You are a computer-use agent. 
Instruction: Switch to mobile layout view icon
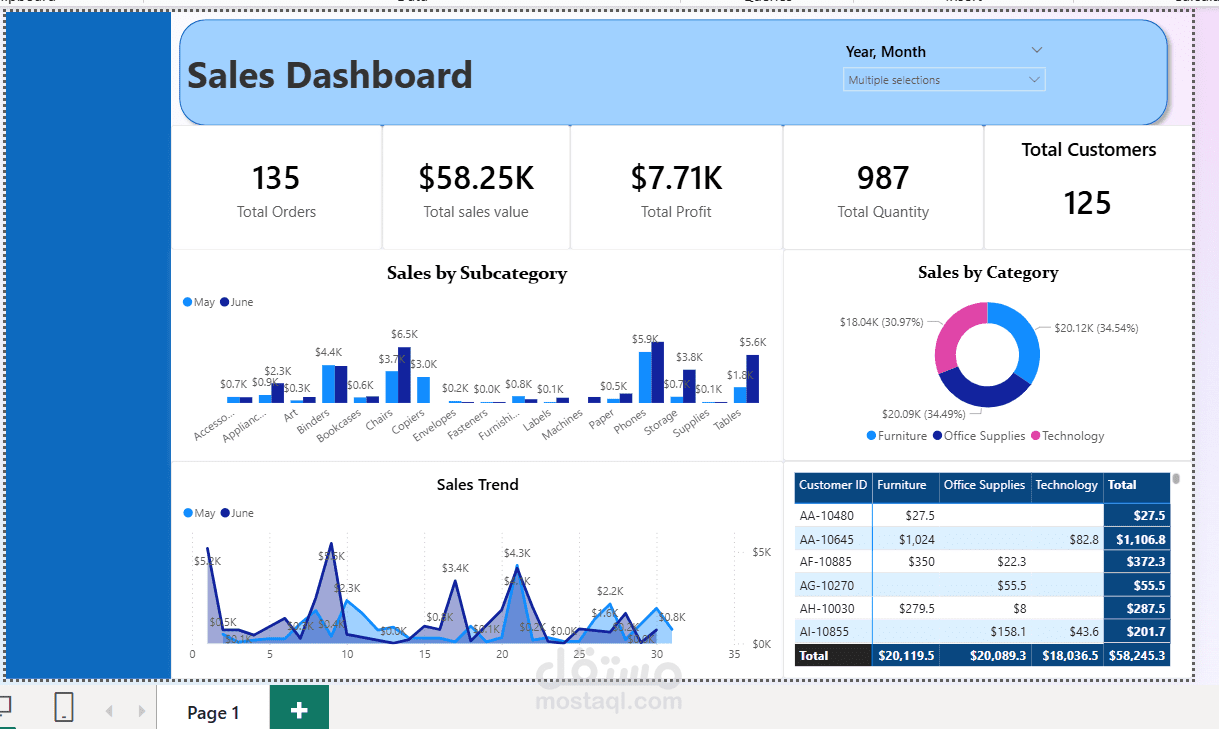(x=63, y=707)
